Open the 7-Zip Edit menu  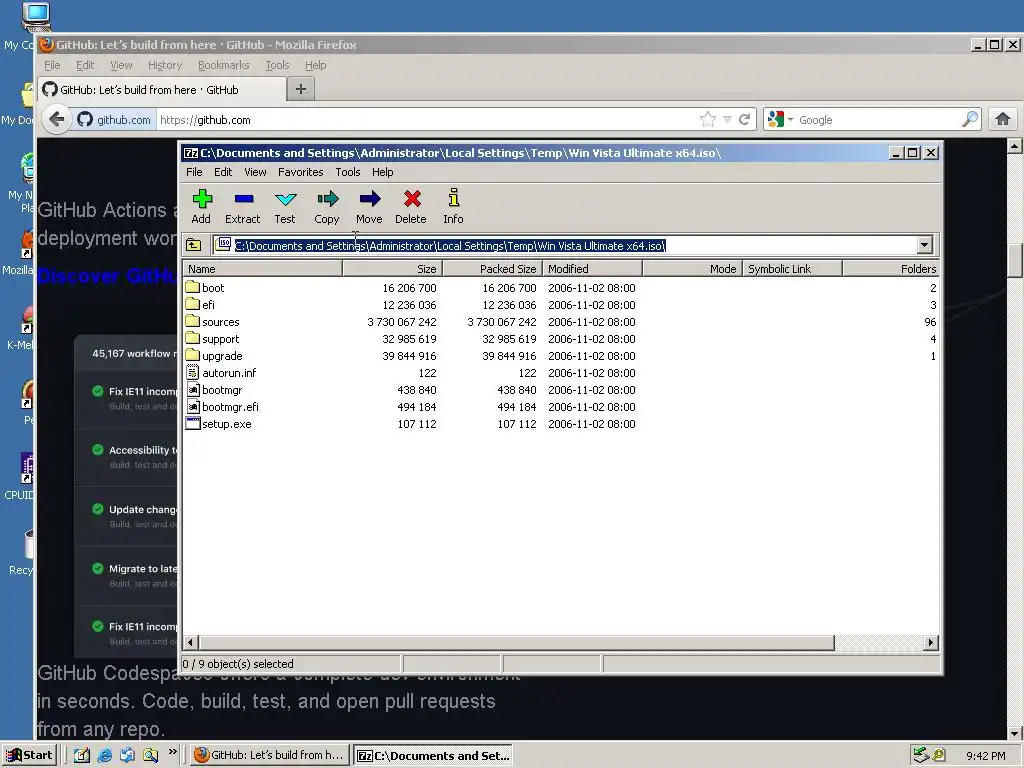tap(223, 172)
